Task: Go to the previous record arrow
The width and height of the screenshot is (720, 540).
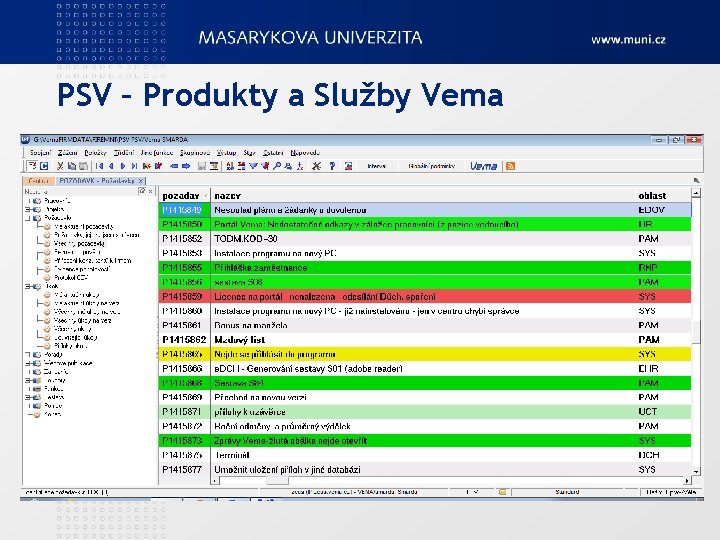Action: [111, 166]
